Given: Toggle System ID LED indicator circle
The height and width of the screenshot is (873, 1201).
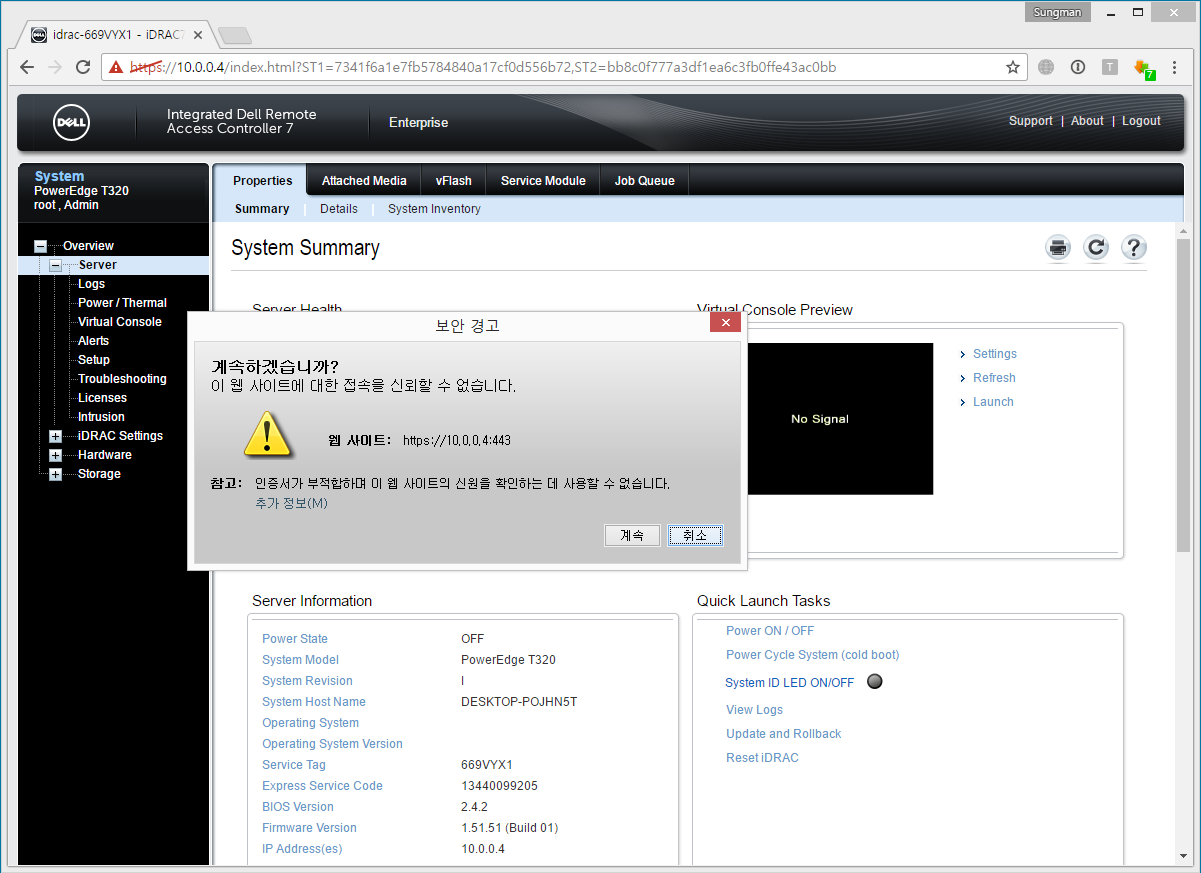Looking at the screenshot, I should 874,682.
